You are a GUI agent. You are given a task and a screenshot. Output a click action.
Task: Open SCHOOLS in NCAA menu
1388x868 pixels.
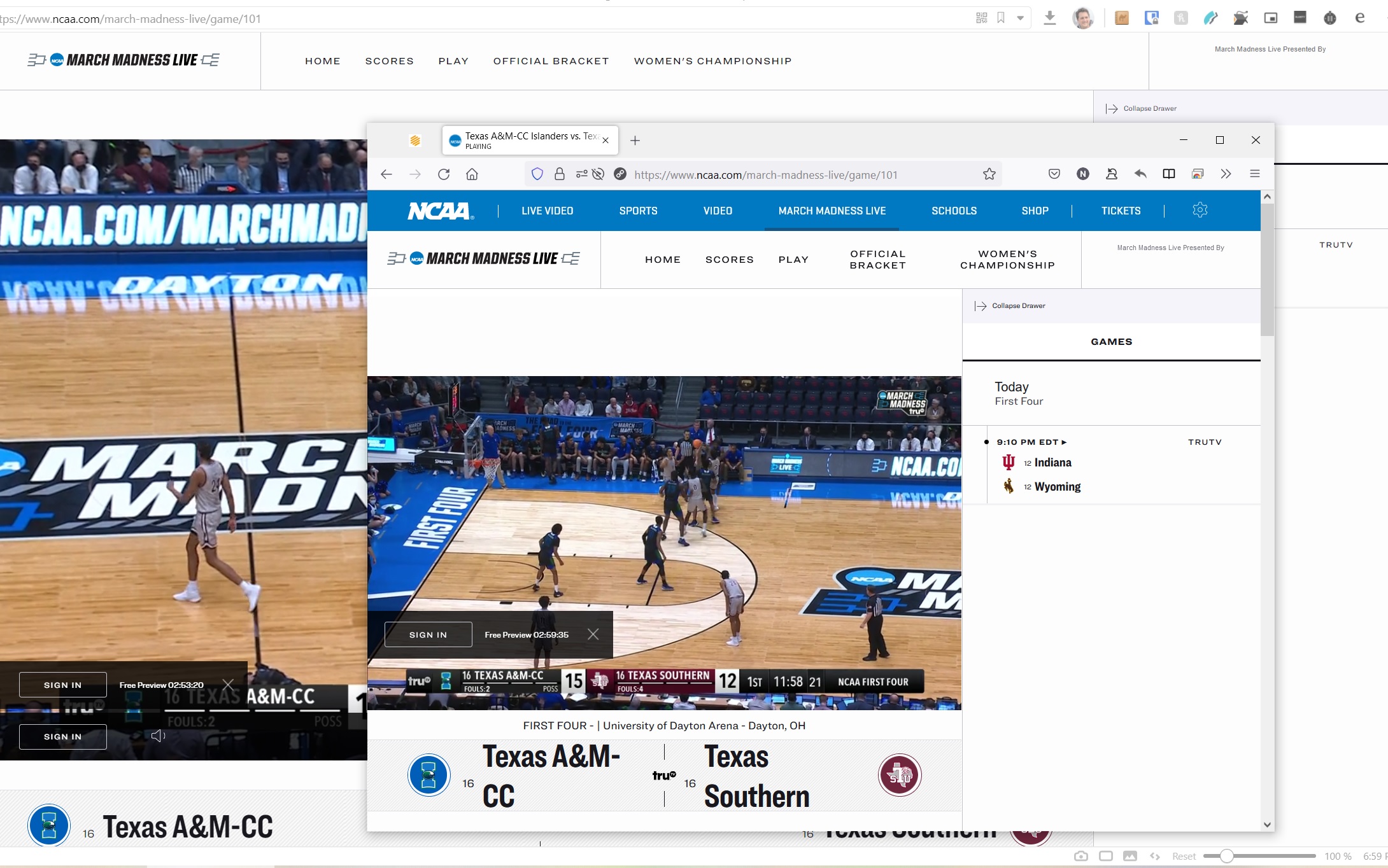click(954, 211)
